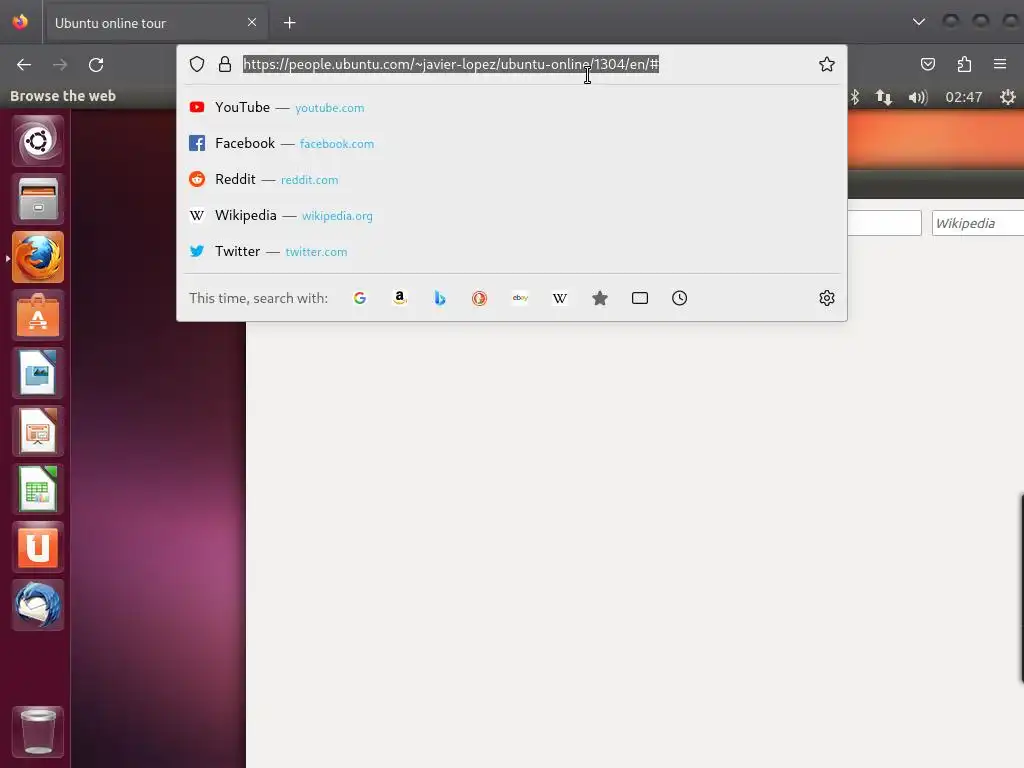Open the sound volume indicator

(x=918, y=97)
